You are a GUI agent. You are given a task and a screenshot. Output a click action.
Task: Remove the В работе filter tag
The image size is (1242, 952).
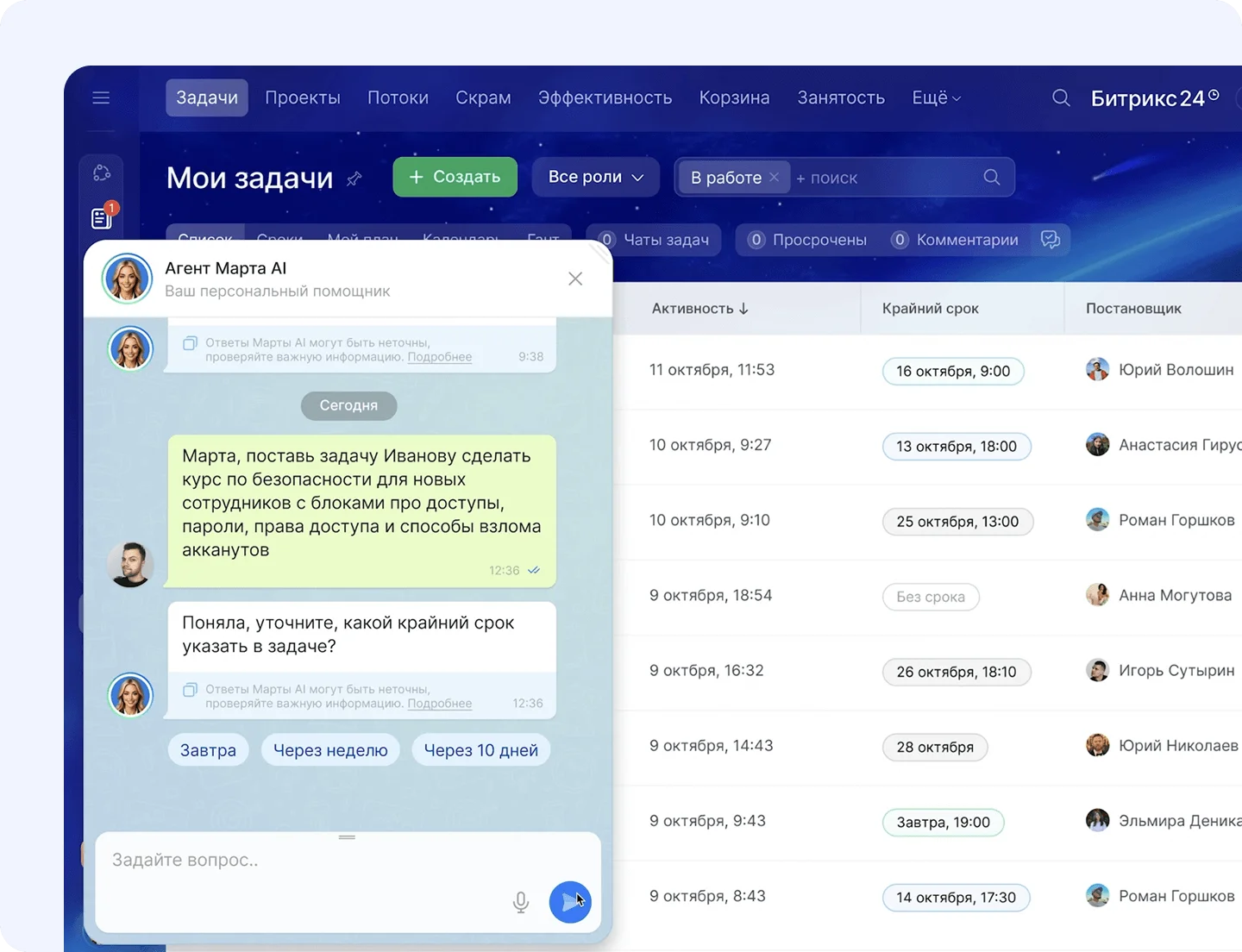pyautogui.click(x=775, y=178)
